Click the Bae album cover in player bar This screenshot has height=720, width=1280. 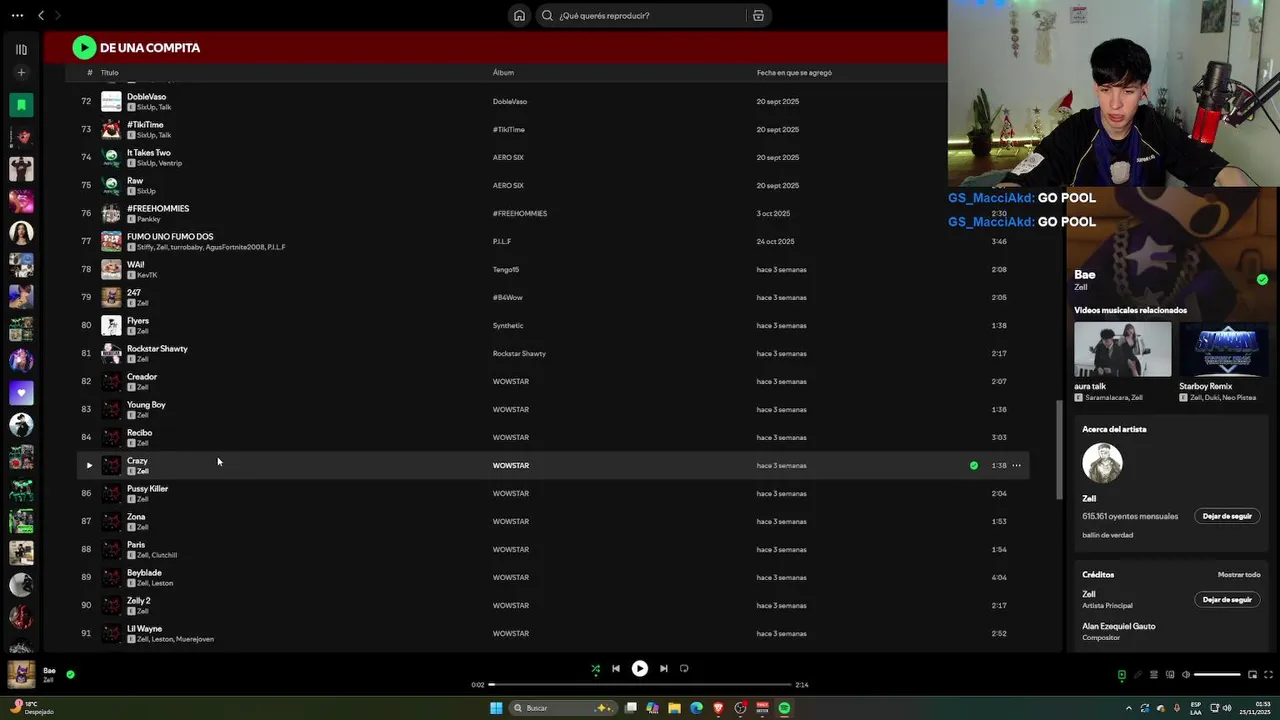point(21,675)
